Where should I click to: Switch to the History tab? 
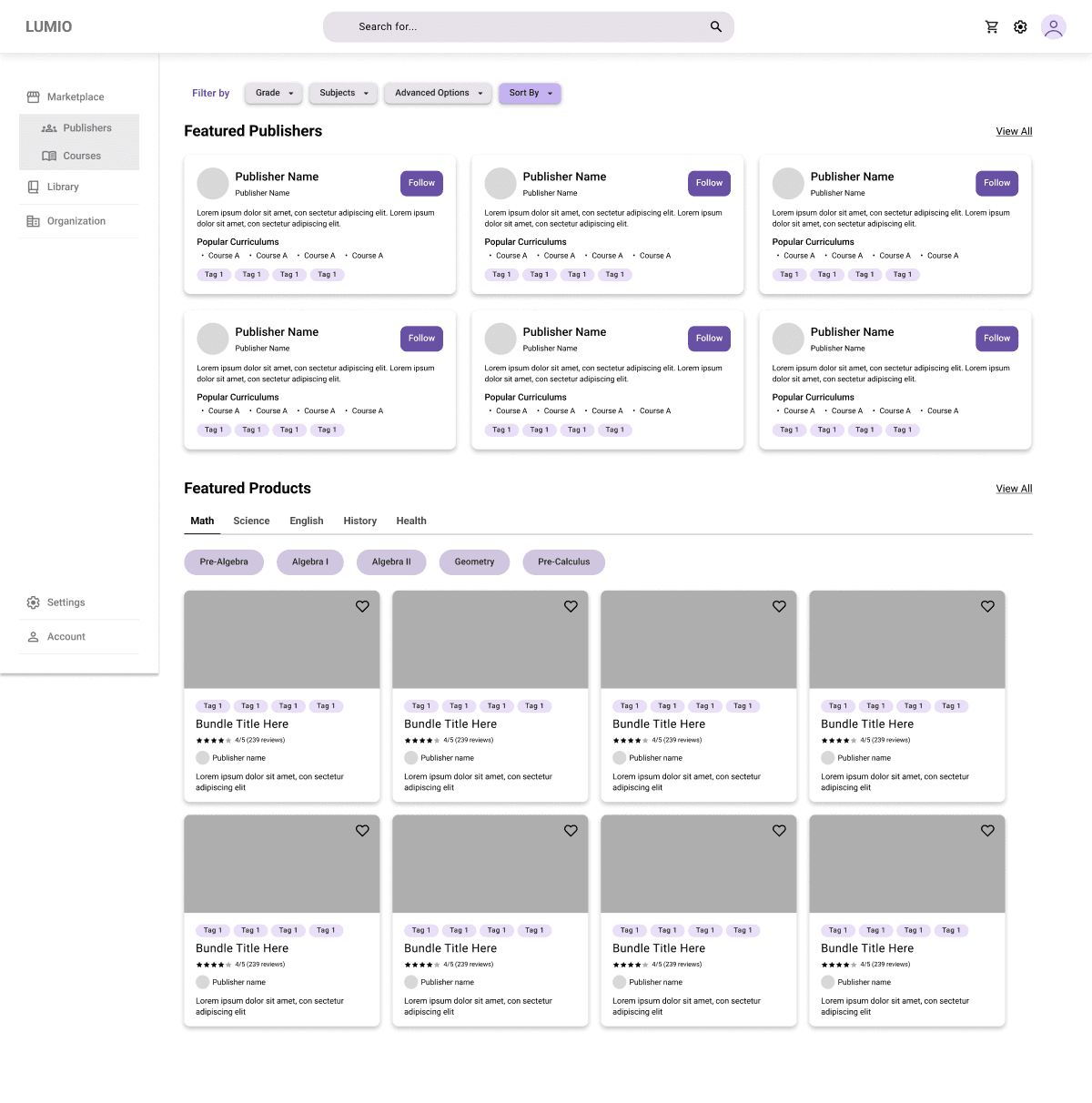tap(359, 521)
